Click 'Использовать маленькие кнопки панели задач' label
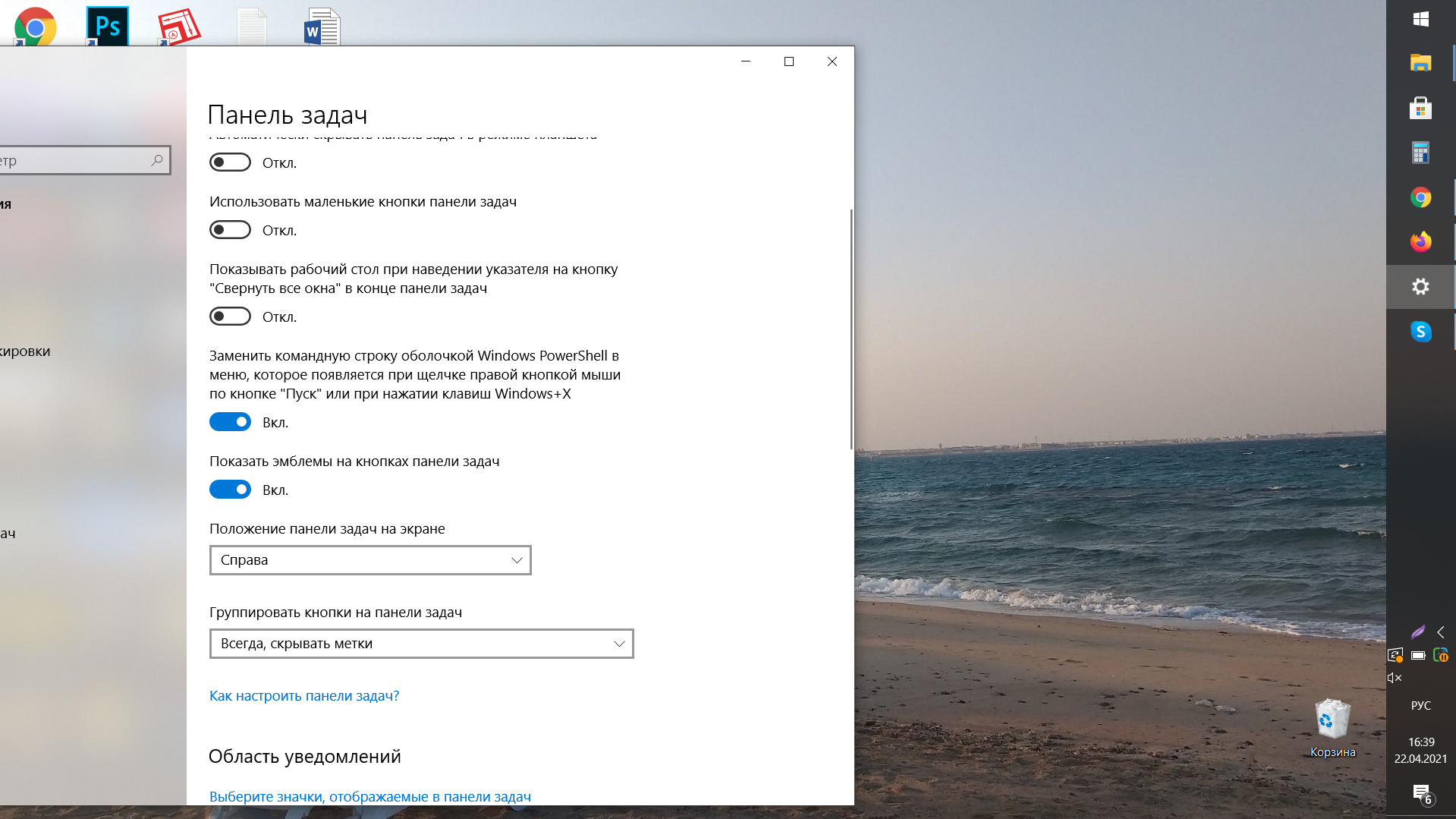 (x=363, y=202)
